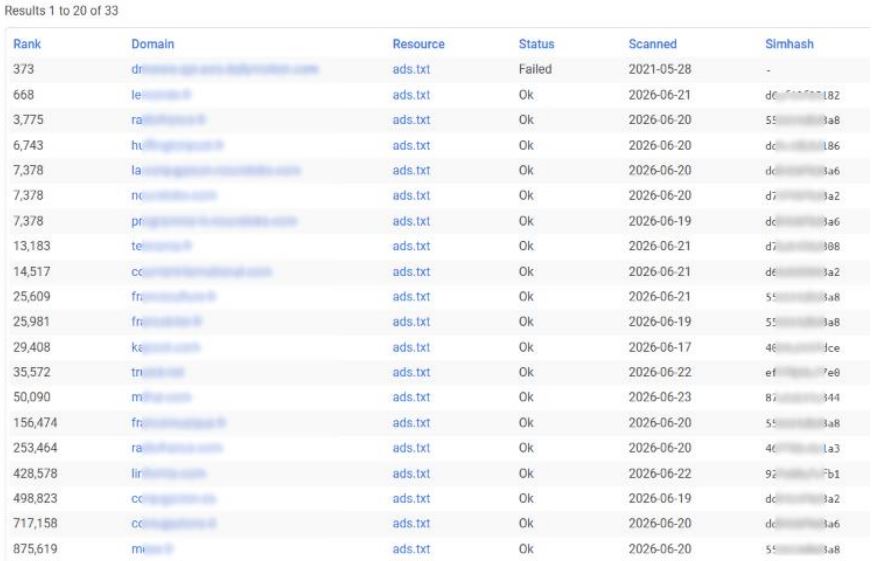Screen dimensions: 873x561
Task: Open ads.txt link in the rank 25,609 row
Action: [411, 297]
